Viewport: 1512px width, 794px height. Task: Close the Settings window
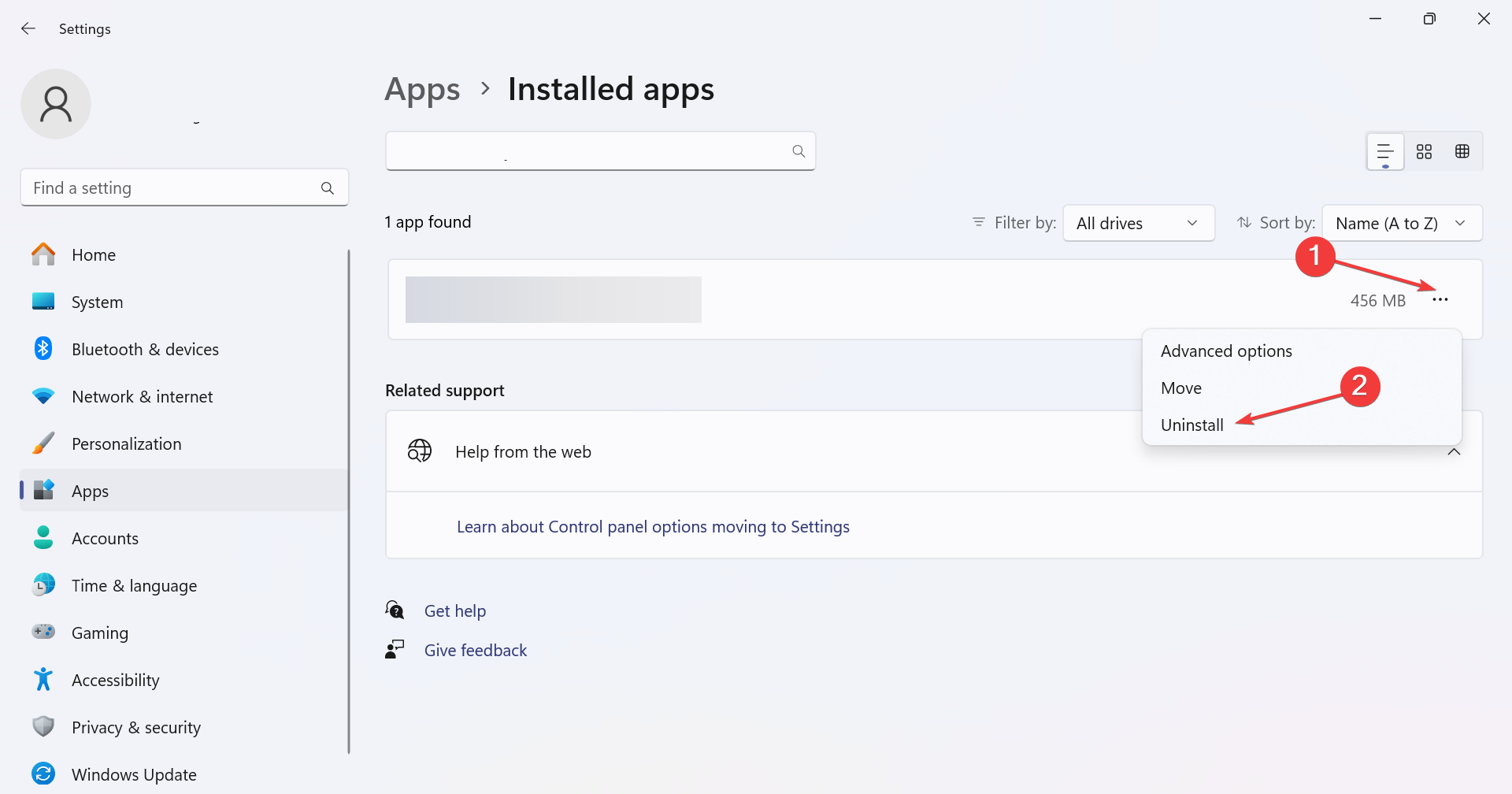pos(1484,19)
